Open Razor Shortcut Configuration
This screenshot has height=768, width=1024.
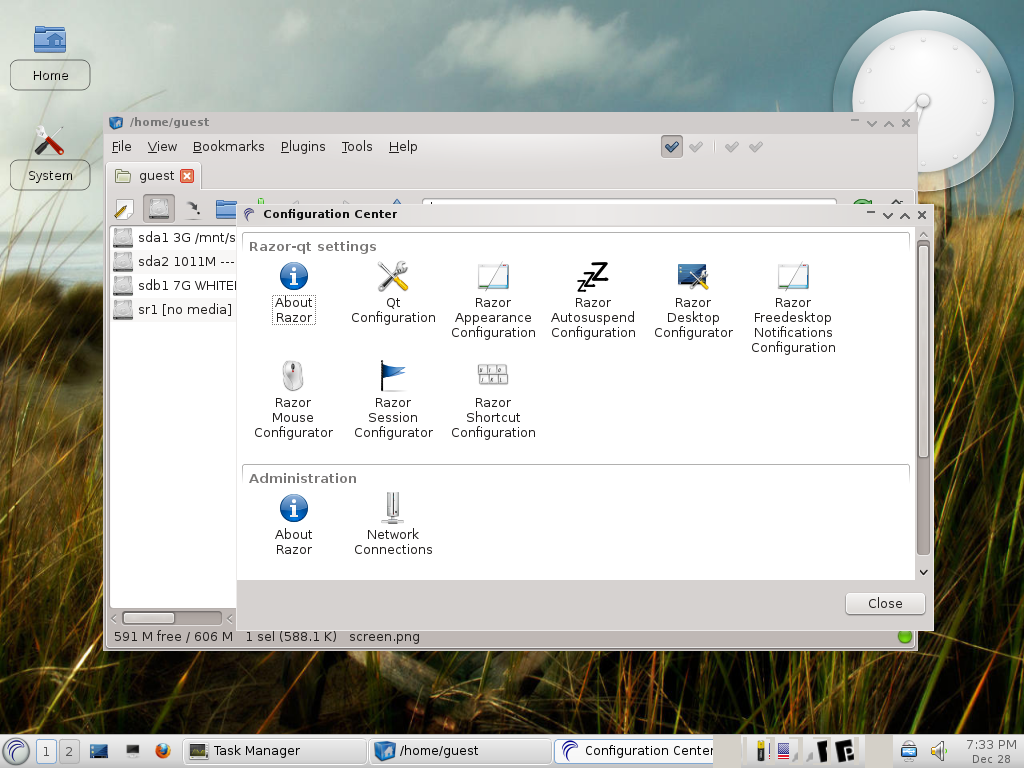(493, 400)
